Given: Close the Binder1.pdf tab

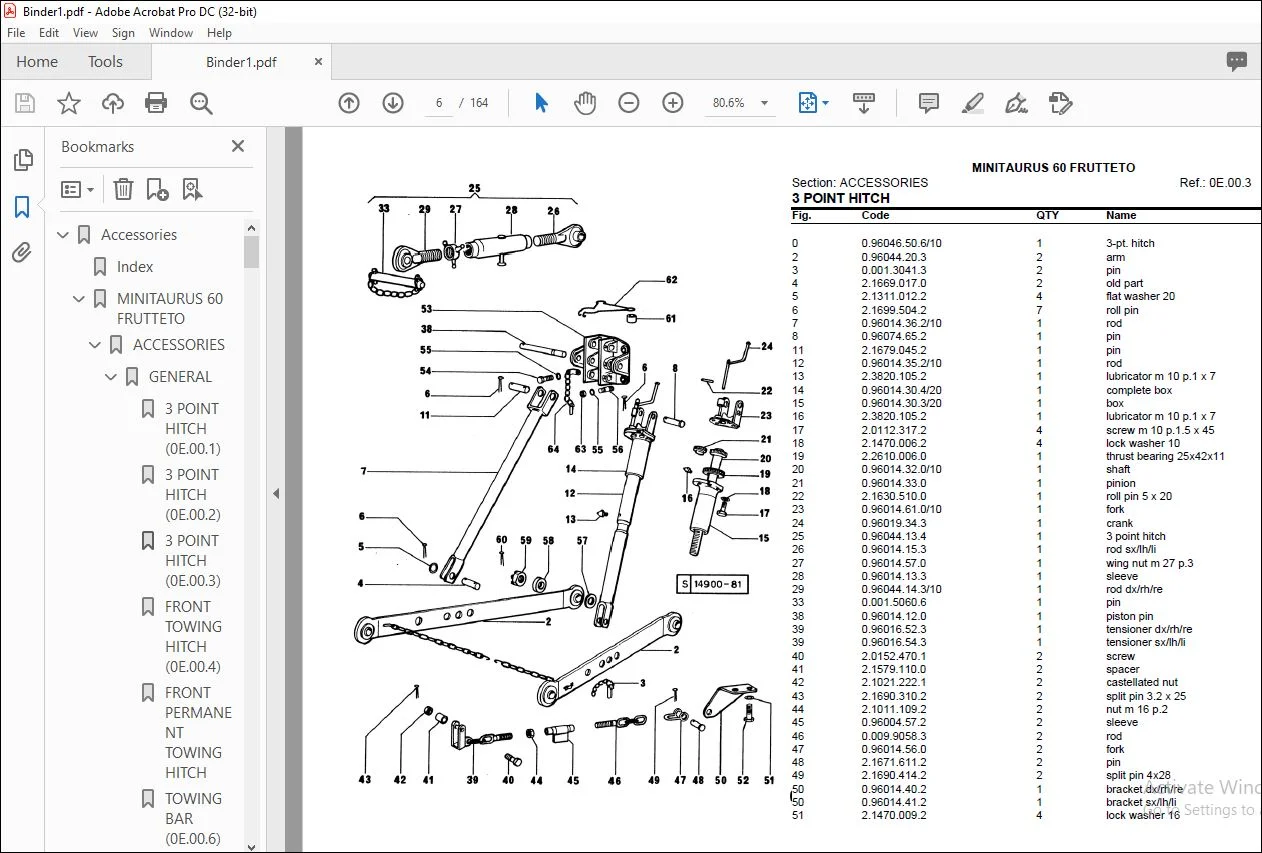Looking at the screenshot, I should pyautogui.click(x=318, y=62).
